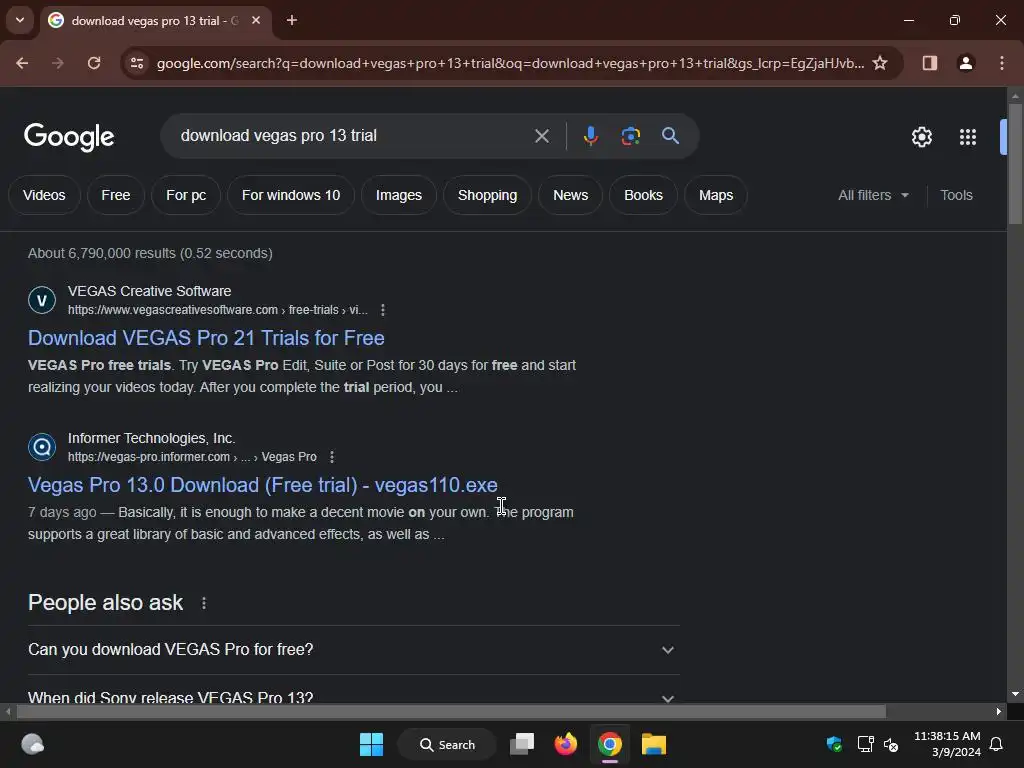Click the vegas-pro.informer.com URL breadcrumb
Viewport: 1024px width, 768px height.
192,457
